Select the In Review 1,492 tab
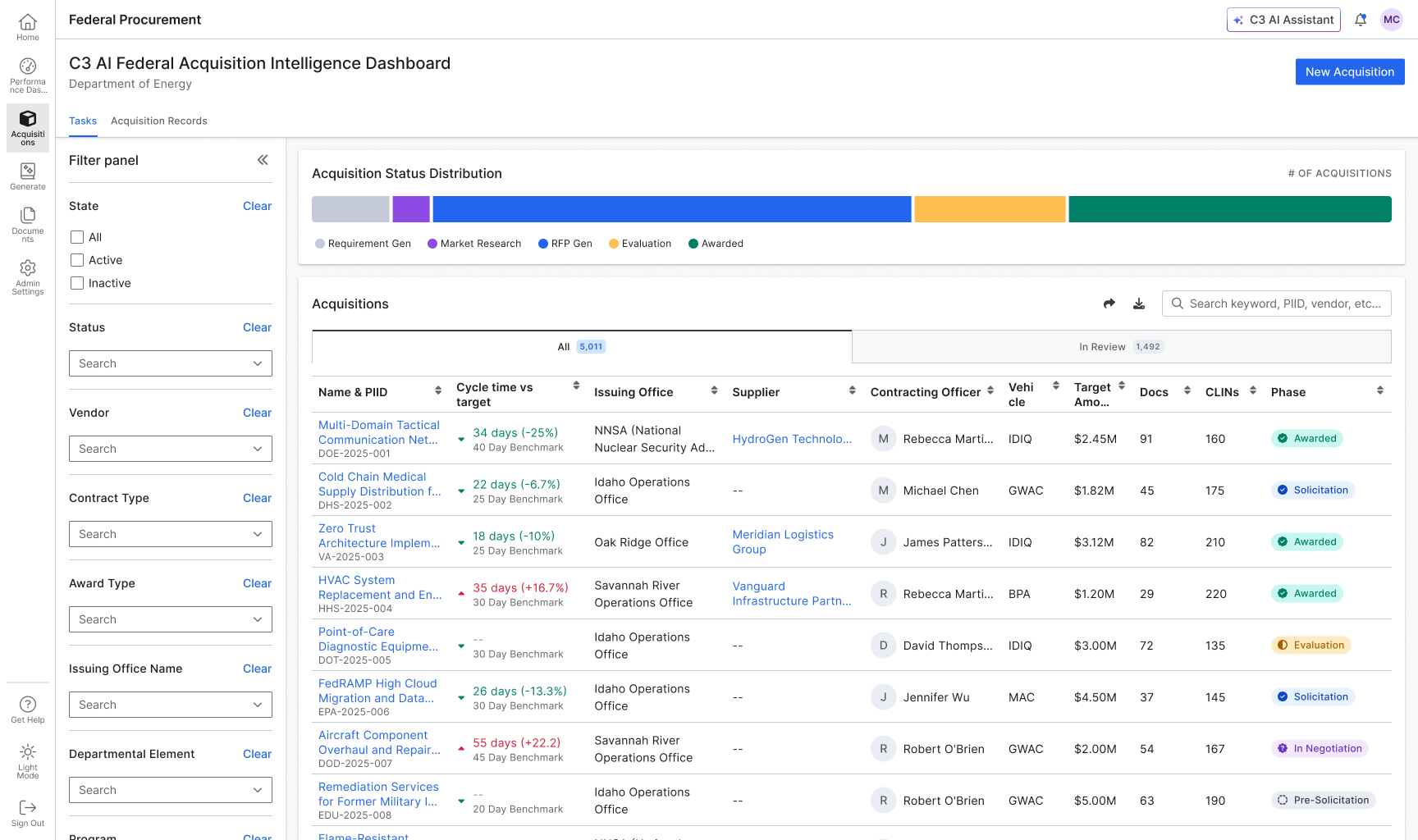 [1122, 347]
